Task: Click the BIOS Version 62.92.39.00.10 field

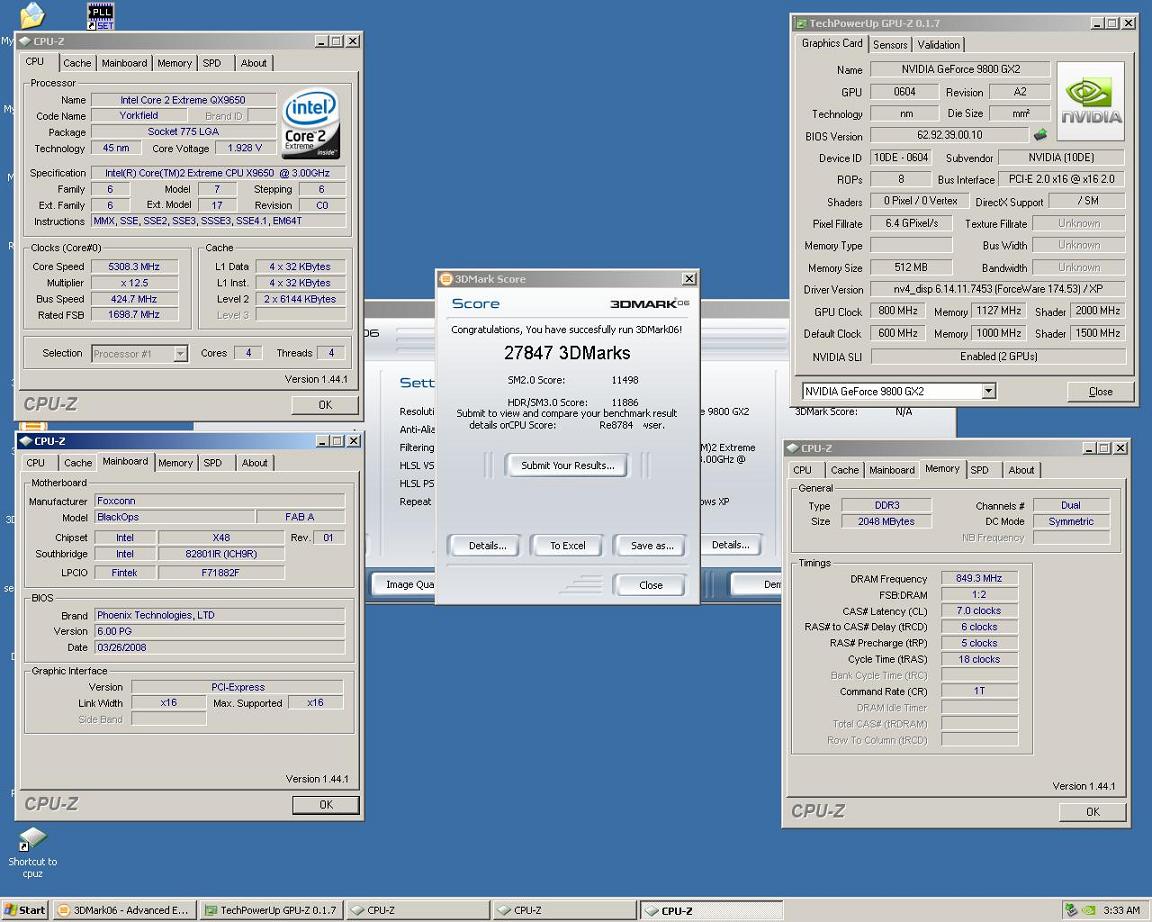Action: pos(949,135)
